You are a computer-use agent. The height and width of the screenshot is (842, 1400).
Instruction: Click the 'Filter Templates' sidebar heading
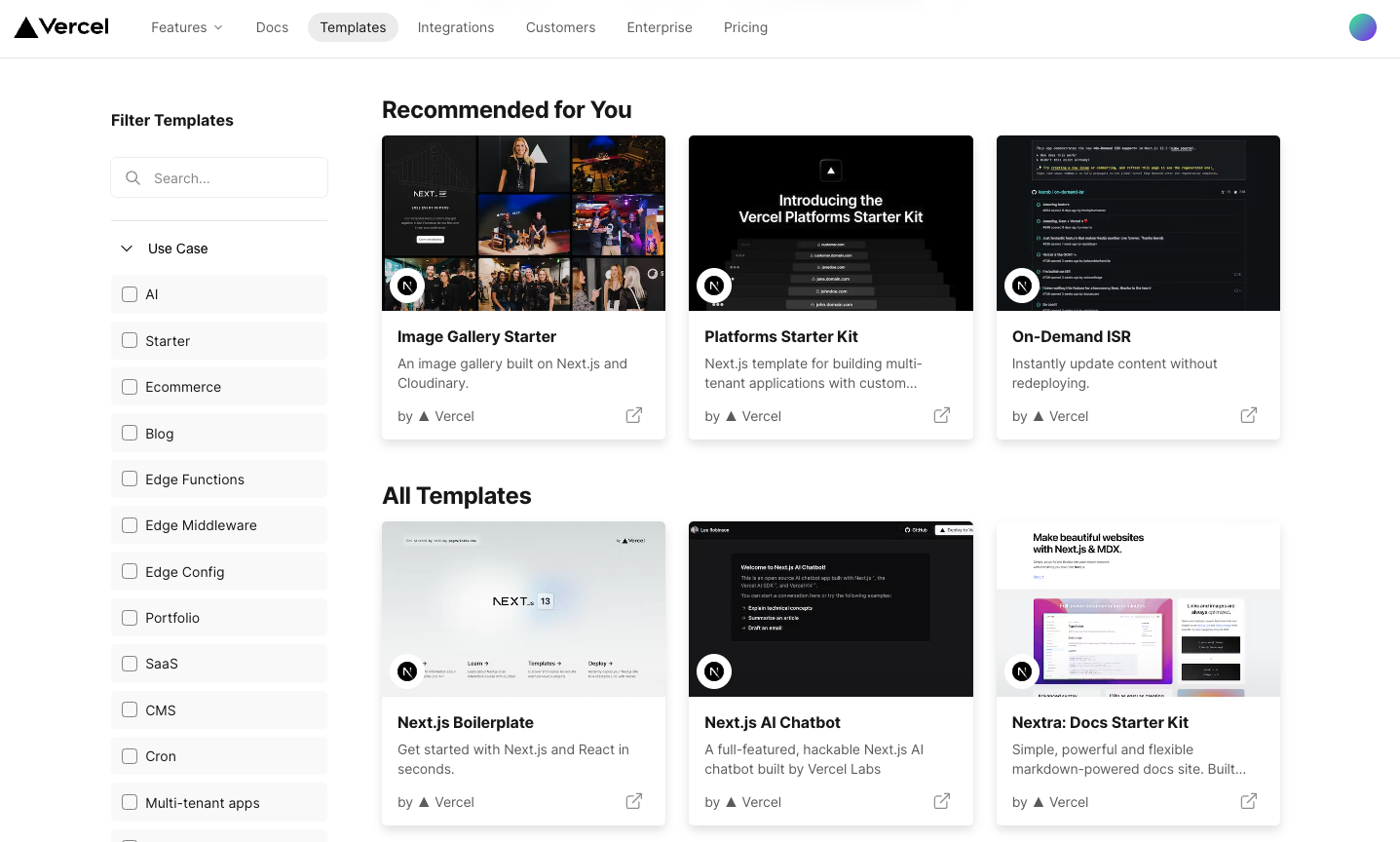pyautogui.click(x=172, y=120)
